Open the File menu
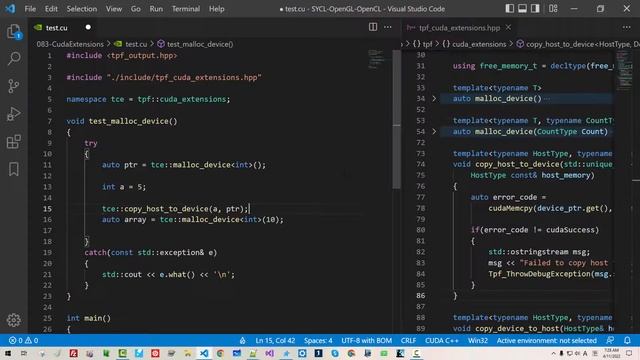640x360 pixels. click(30, 9)
